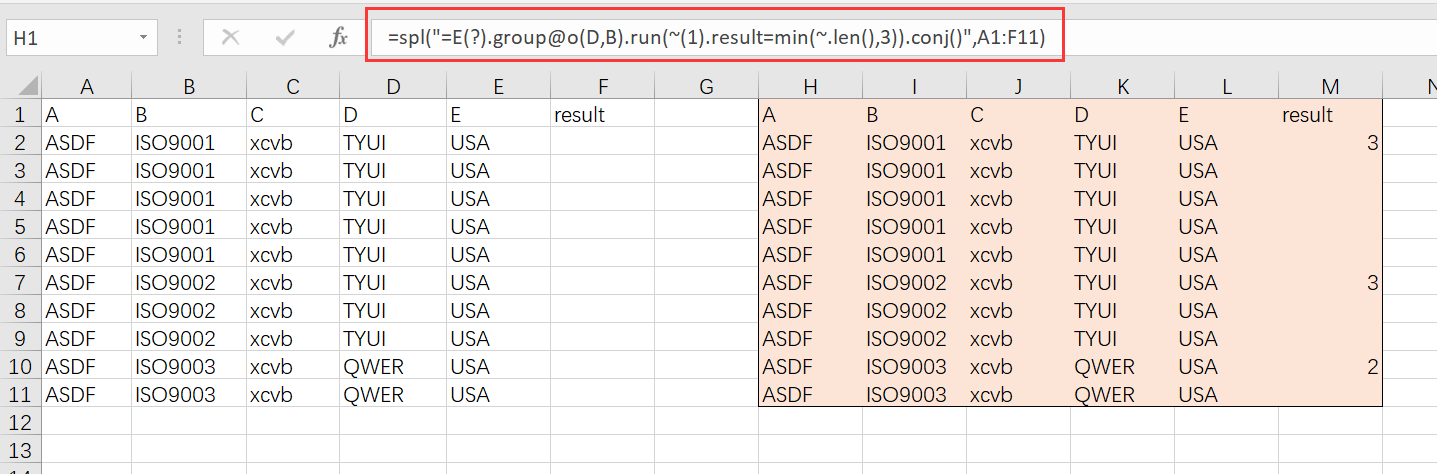Click the three-dot Name Box resize handle

pyautogui.click(x=180, y=38)
